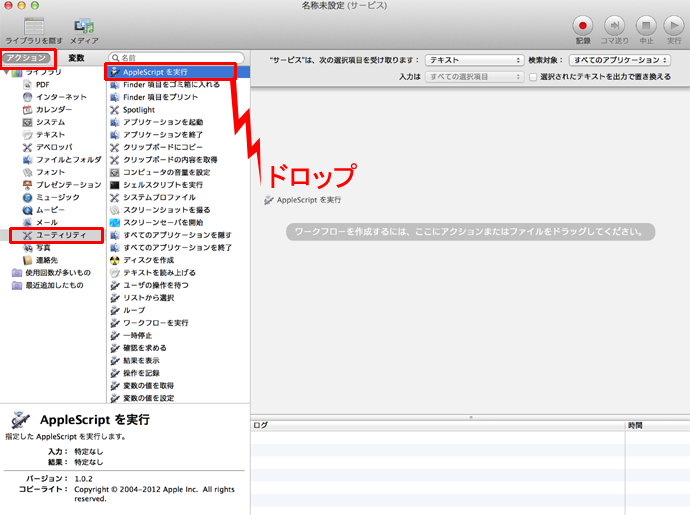Open the 使用回数が多いもの smart folder
Viewport: 690px width, 515px height.
point(51,272)
